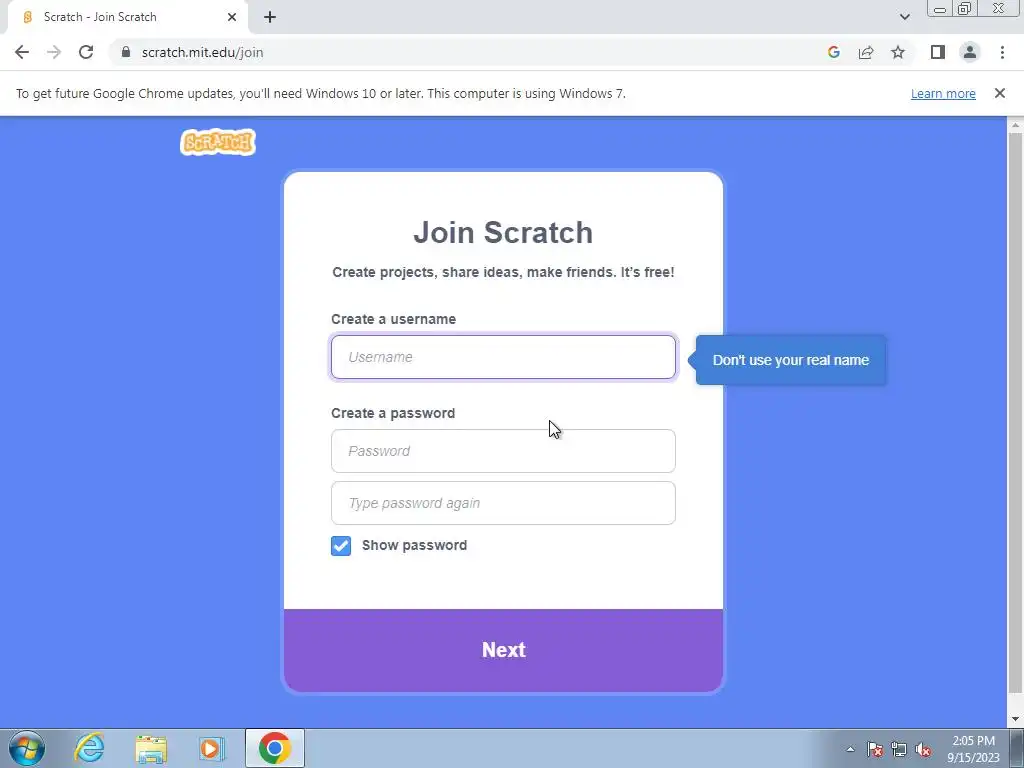Click the address bar URL

click(202, 52)
